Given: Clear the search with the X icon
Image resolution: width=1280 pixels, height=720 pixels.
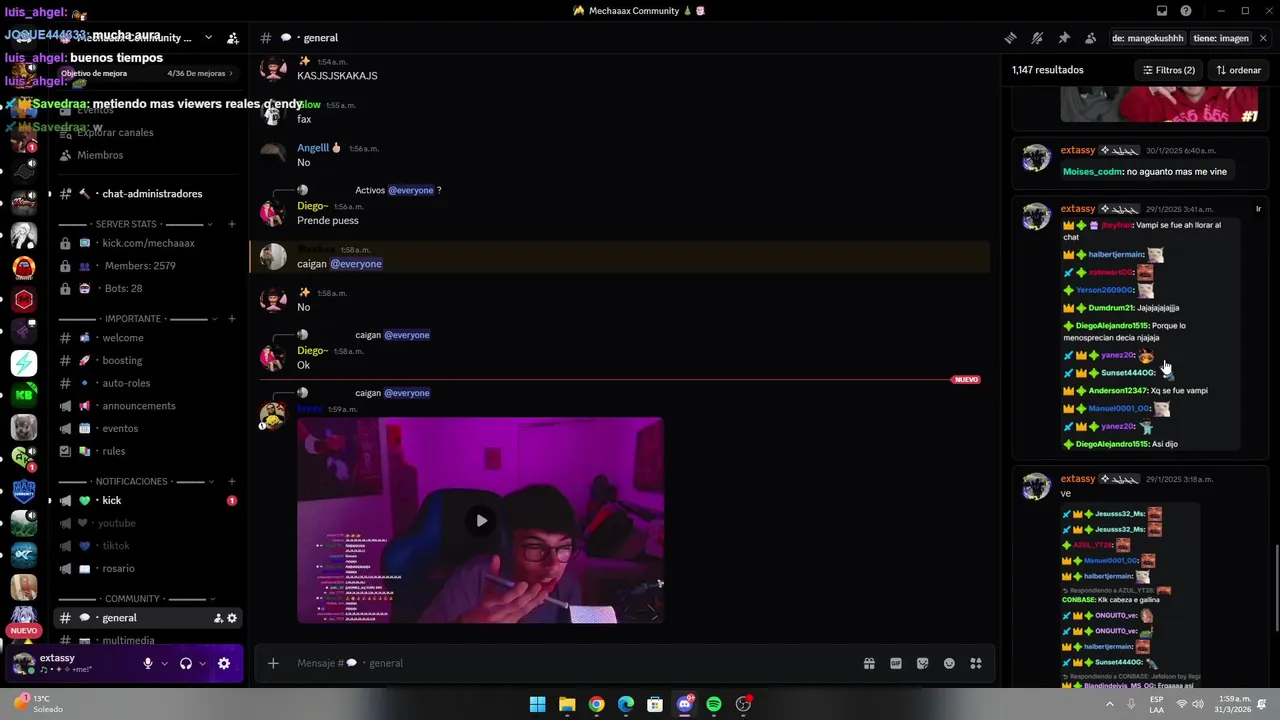Looking at the screenshot, I should [1263, 38].
